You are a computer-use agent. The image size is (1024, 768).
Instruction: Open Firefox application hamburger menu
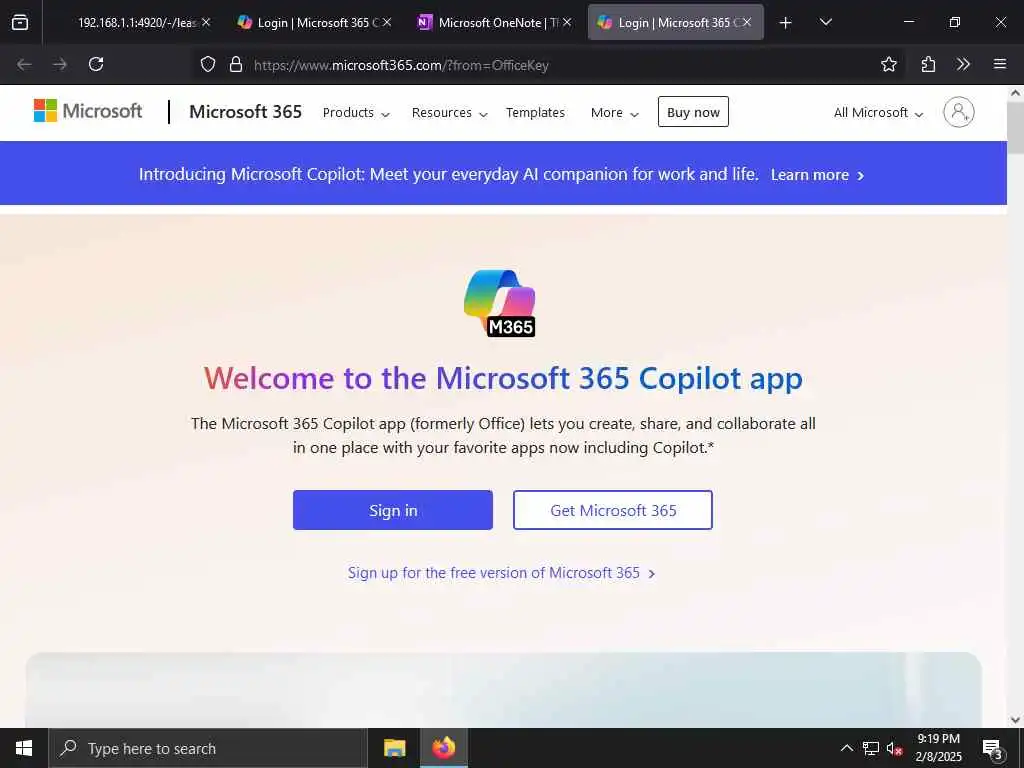1000,64
